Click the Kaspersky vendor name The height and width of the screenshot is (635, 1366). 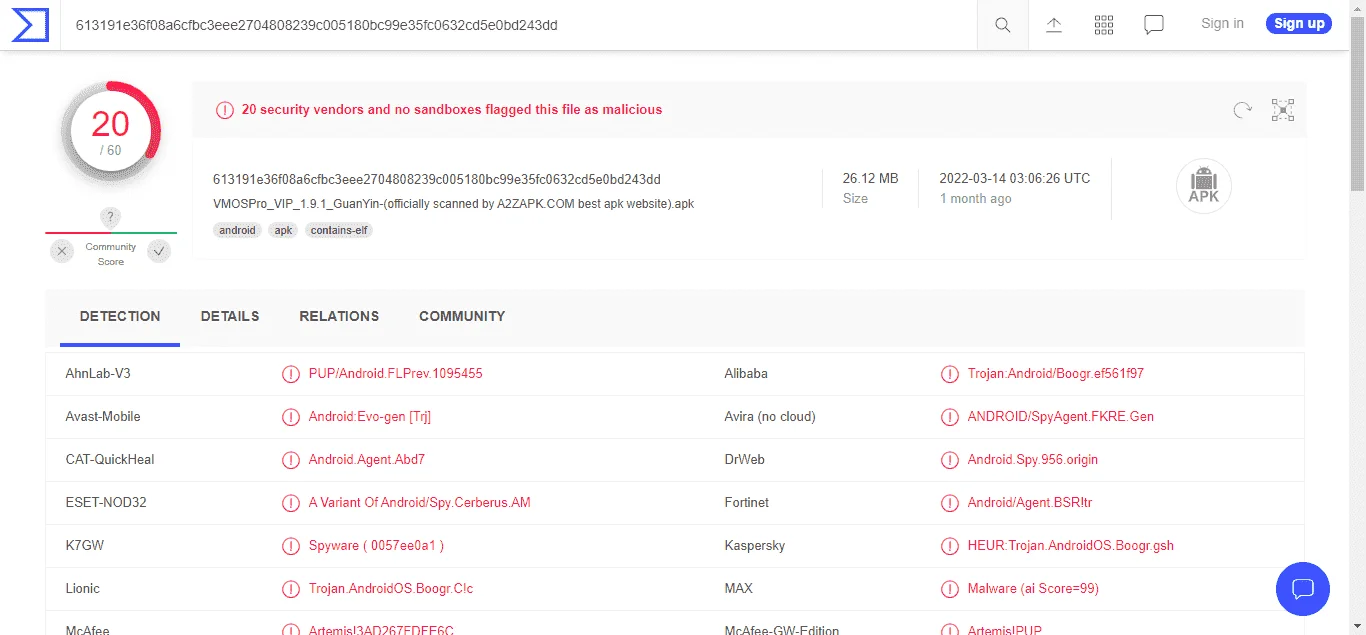(755, 545)
